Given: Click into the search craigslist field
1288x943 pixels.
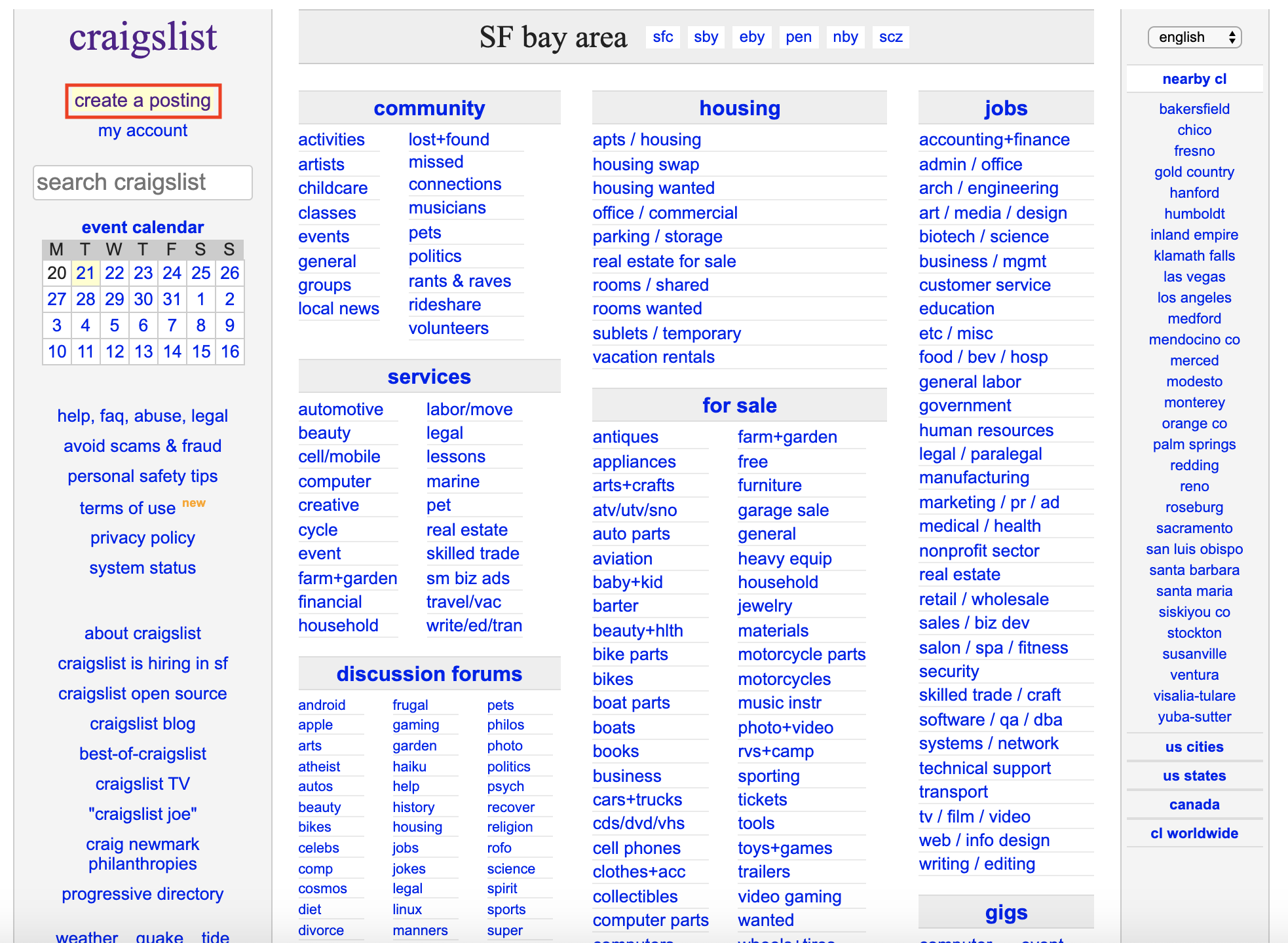Looking at the screenshot, I should click(x=143, y=182).
